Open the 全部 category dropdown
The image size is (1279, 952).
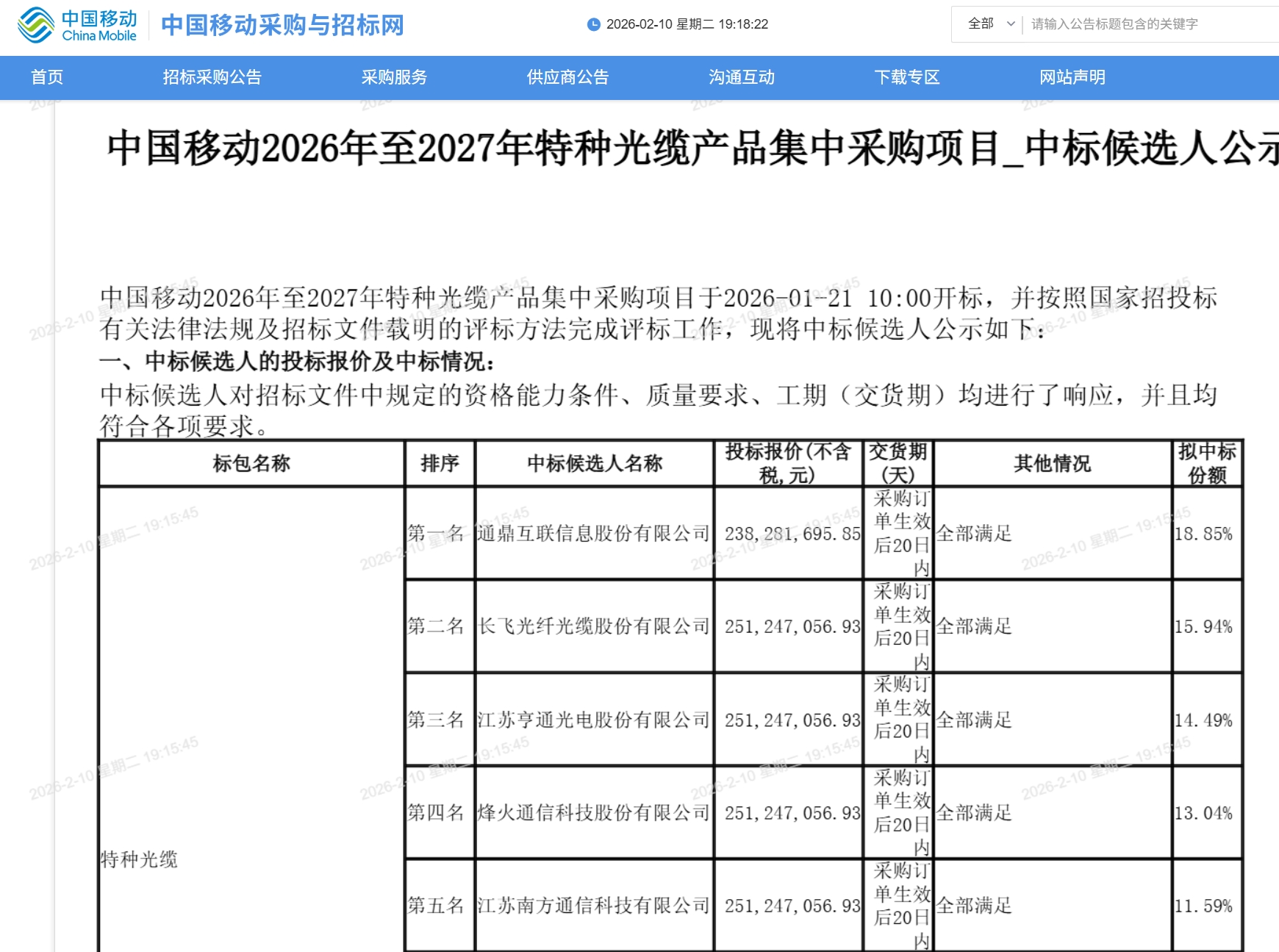pyautogui.click(x=990, y=24)
